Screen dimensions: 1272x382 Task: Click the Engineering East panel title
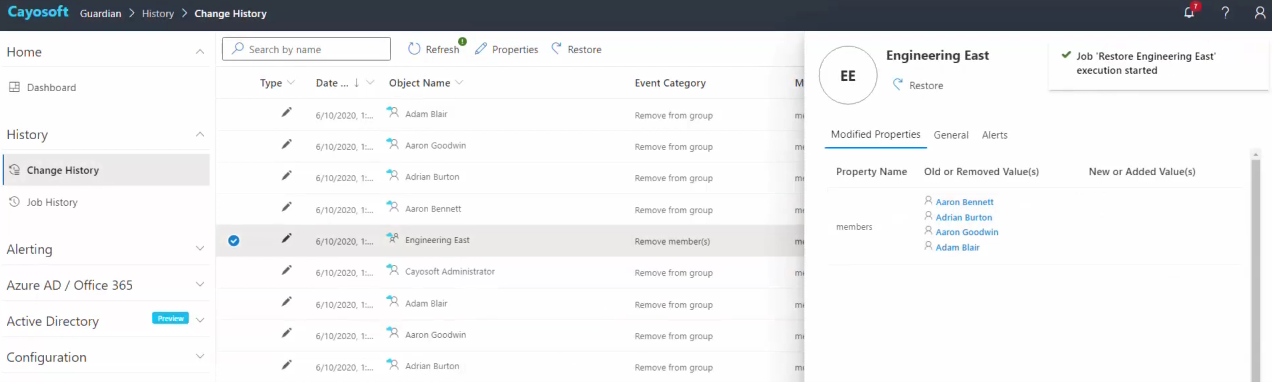(937, 56)
